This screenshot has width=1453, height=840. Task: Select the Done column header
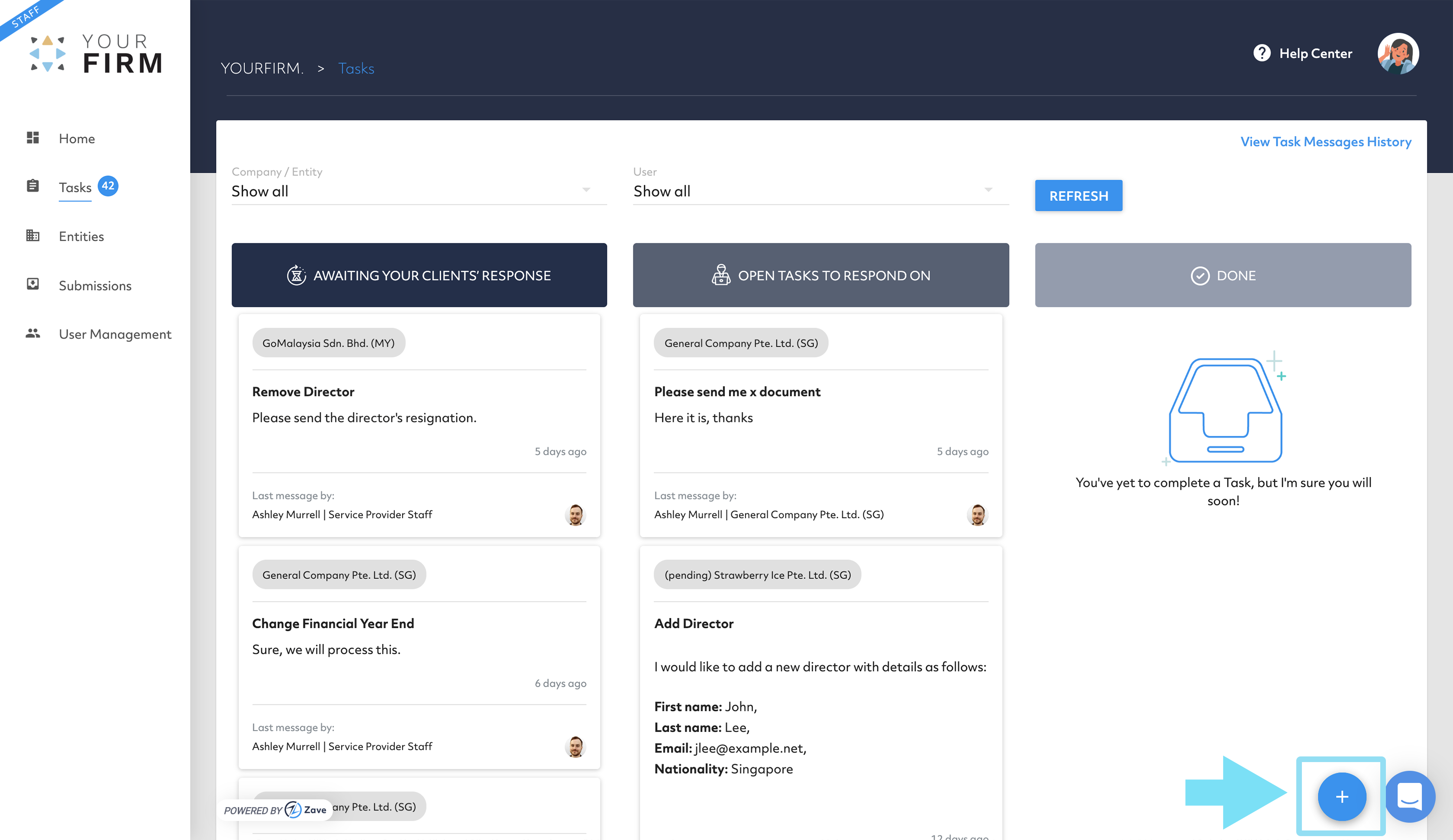(x=1223, y=275)
